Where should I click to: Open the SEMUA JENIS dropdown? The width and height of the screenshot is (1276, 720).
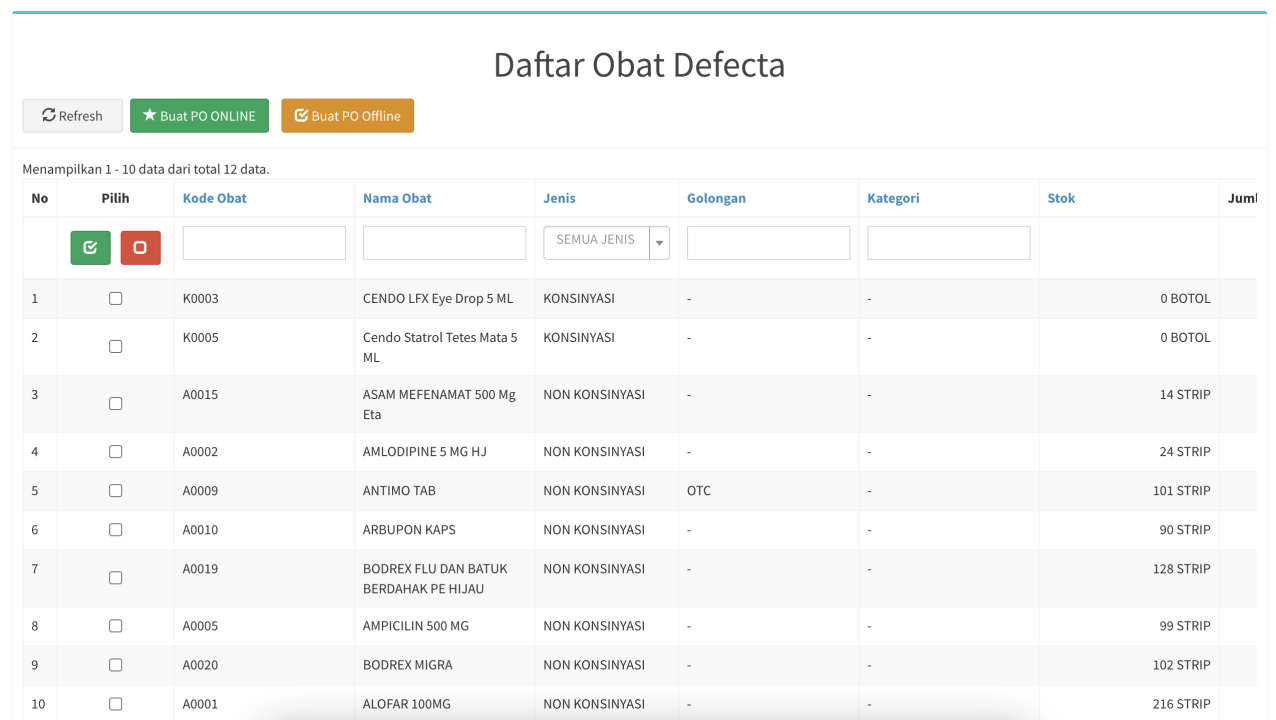pyautogui.click(x=596, y=242)
